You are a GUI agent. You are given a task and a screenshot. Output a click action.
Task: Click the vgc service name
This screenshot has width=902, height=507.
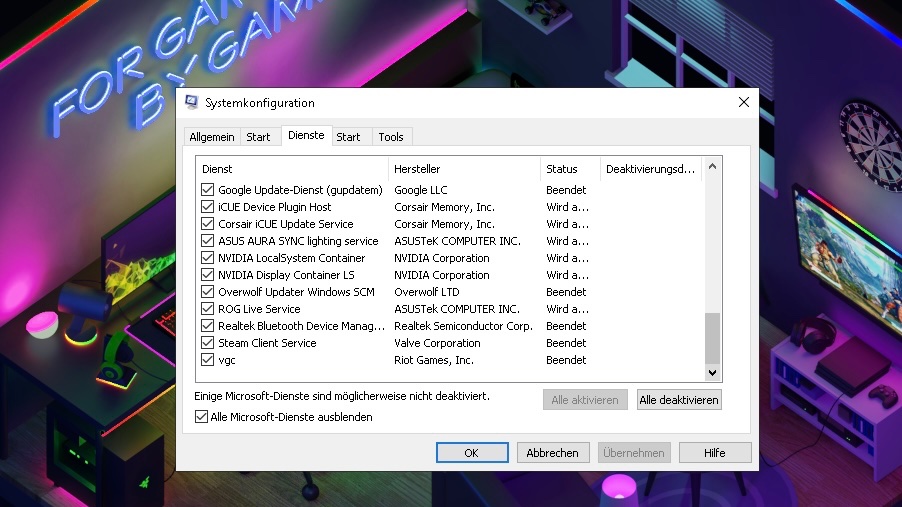(227, 360)
